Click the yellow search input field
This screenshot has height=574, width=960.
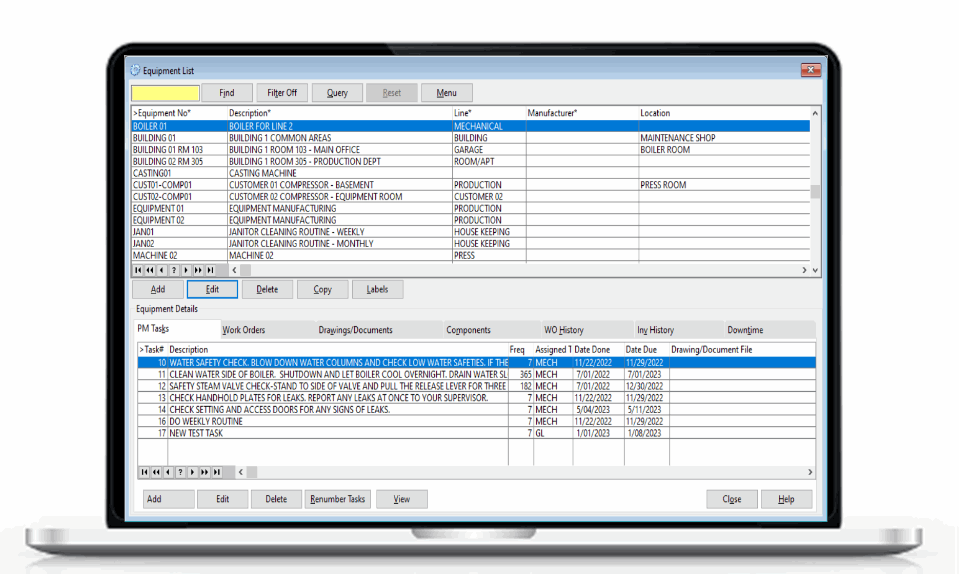[x=165, y=93]
